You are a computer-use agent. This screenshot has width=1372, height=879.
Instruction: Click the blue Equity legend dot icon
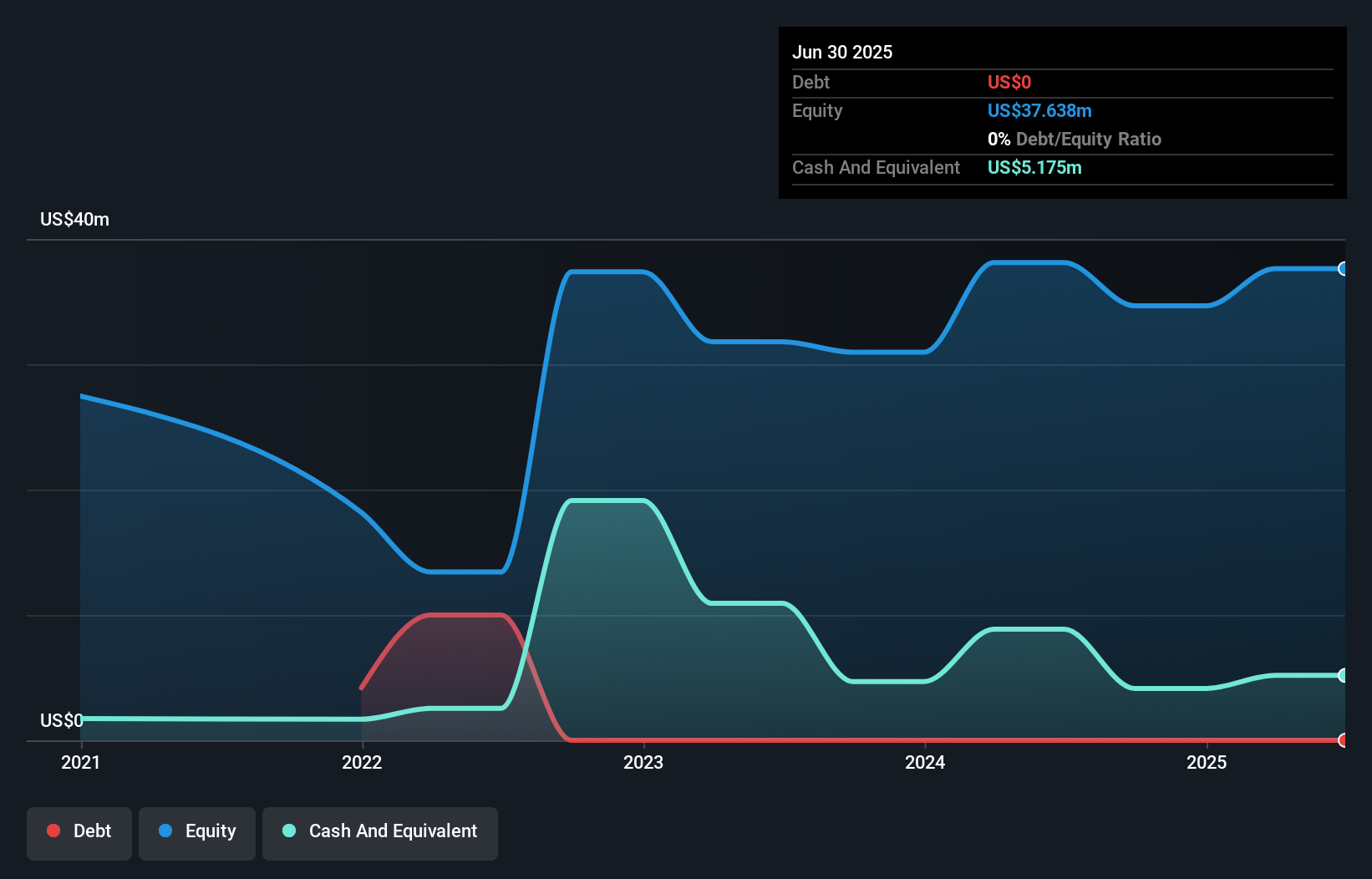coord(165,831)
